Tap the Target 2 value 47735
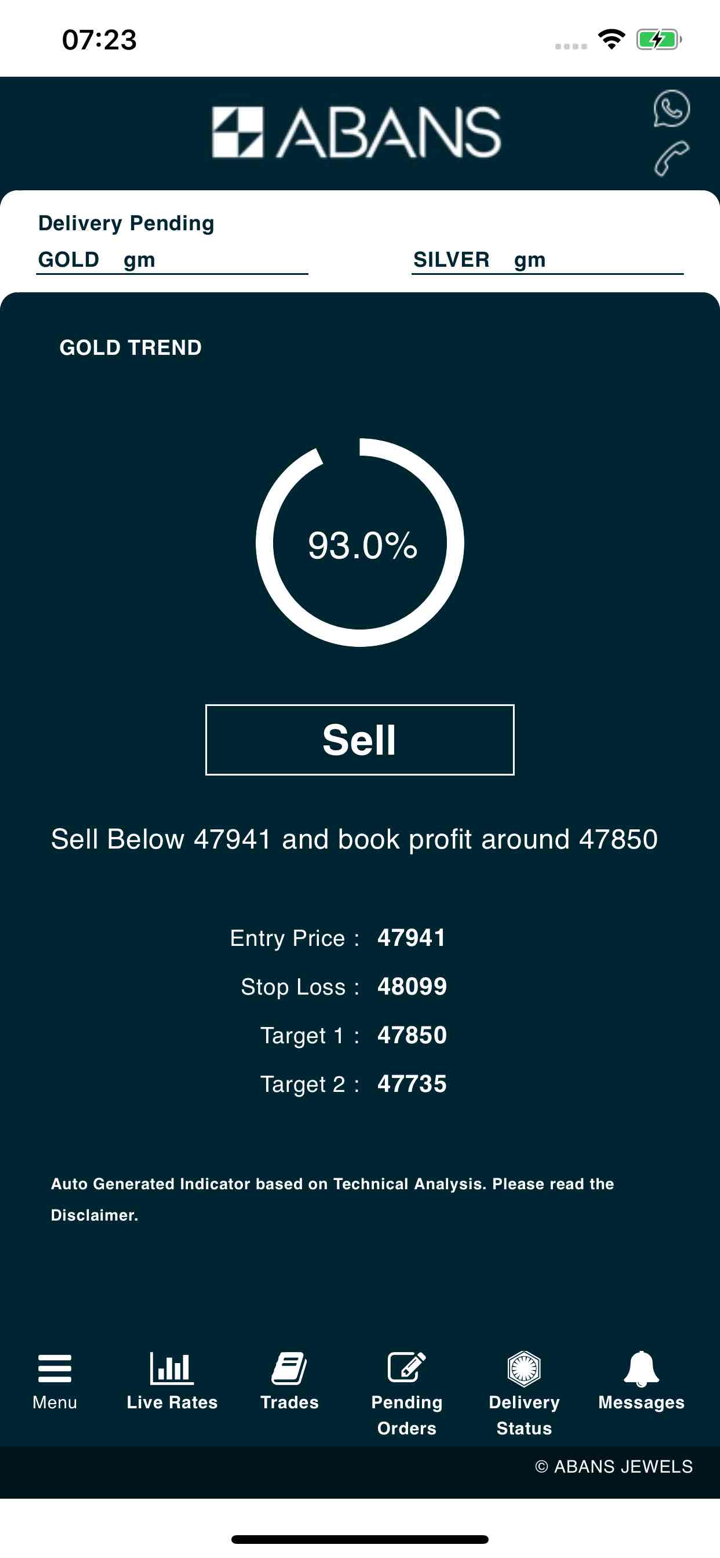The width and height of the screenshot is (720, 1558). click(412, 1084)
